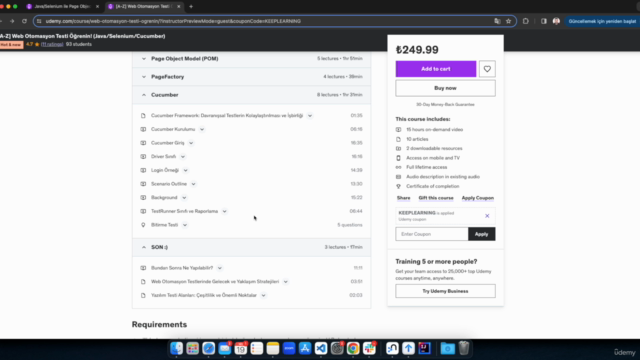Expand Driver Sınıfı lecture description
This screenshot has width=640, height=360.
click(182, 157)
